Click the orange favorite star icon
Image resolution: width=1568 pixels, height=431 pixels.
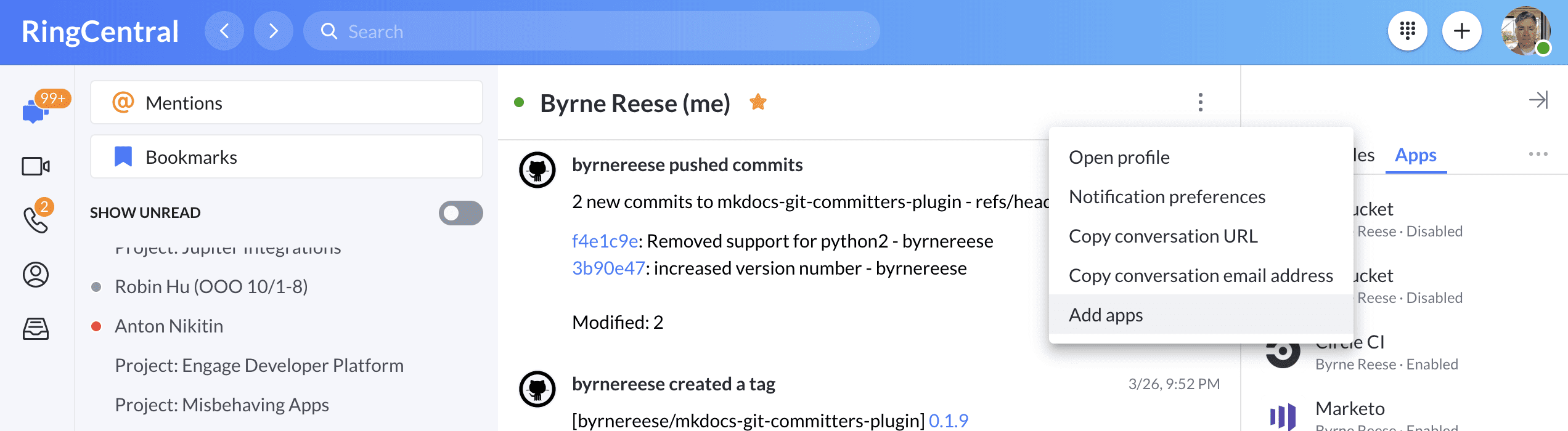(757, 102)
